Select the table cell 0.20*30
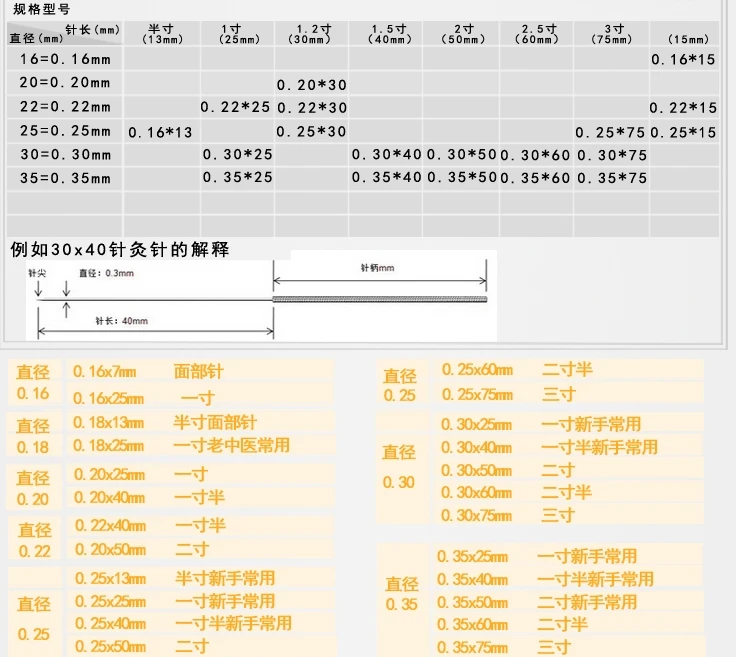This screenshot has width=736, height=657. pyautogui.click(x=312, y=85)
